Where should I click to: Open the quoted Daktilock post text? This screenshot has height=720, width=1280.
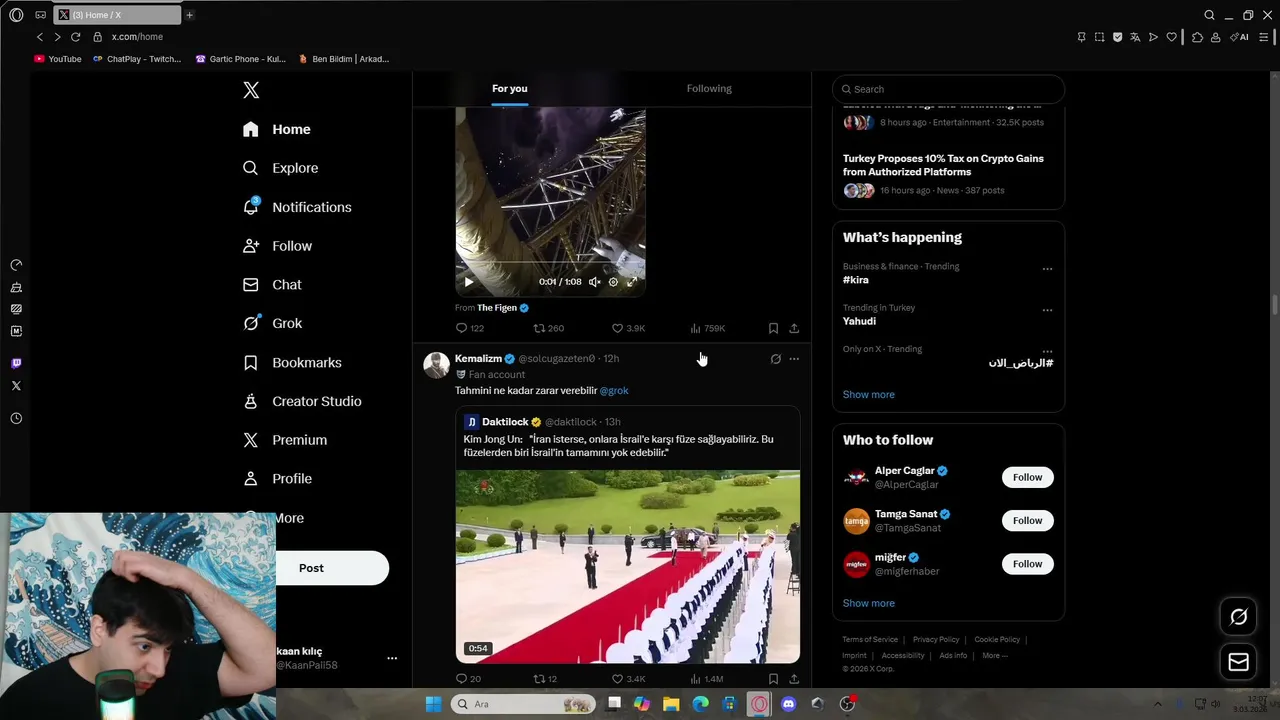[618, 446]
